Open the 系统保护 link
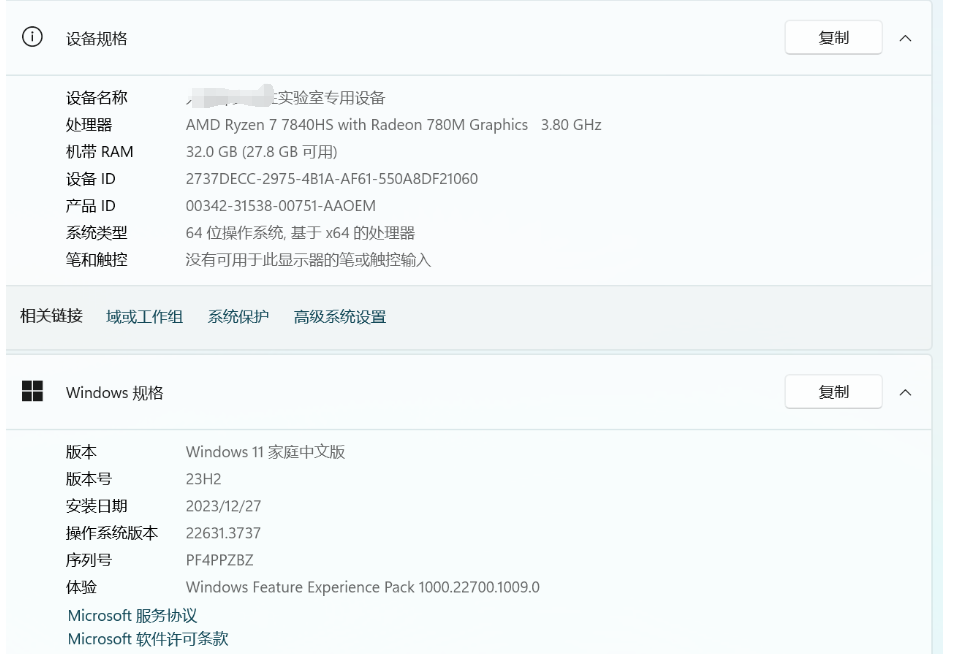The height and width of the screenshot is (654, 957). [x=238, y=317]
